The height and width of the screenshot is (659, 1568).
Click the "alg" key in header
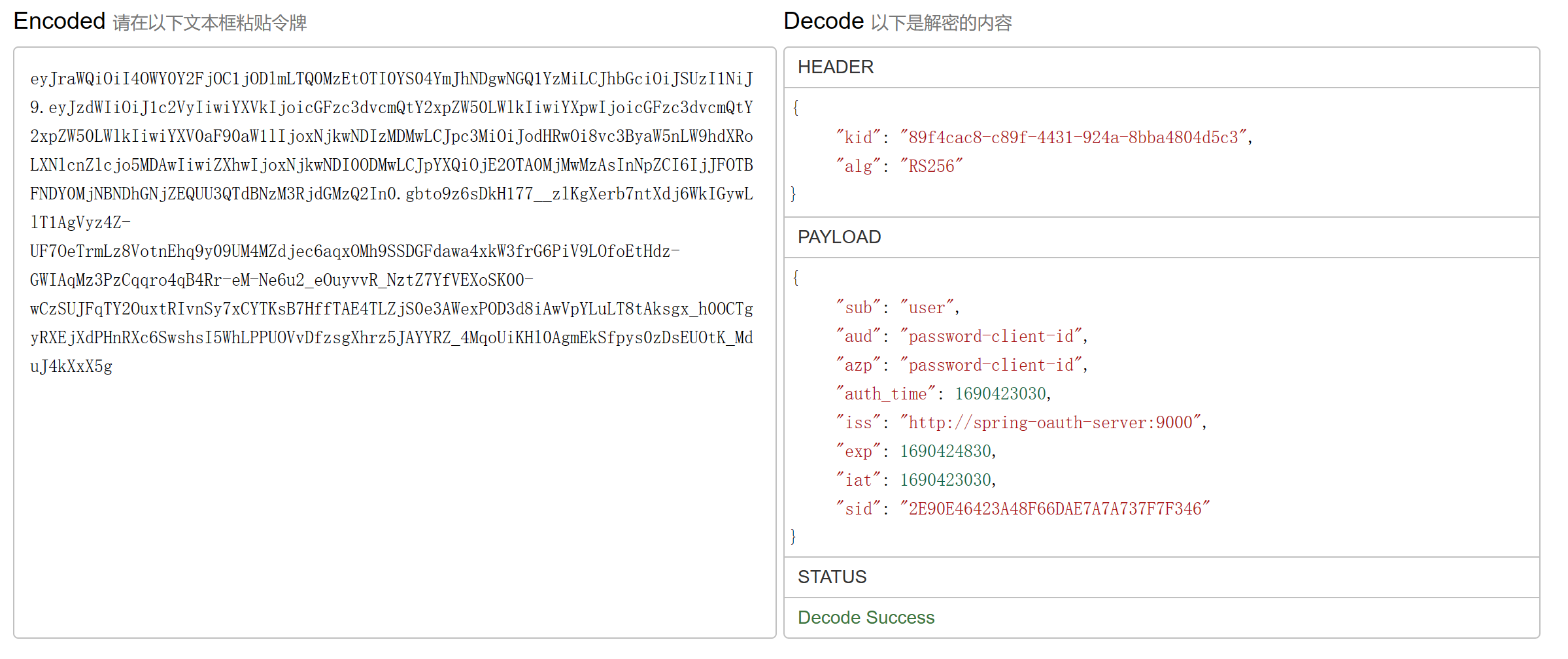point(858,166)
